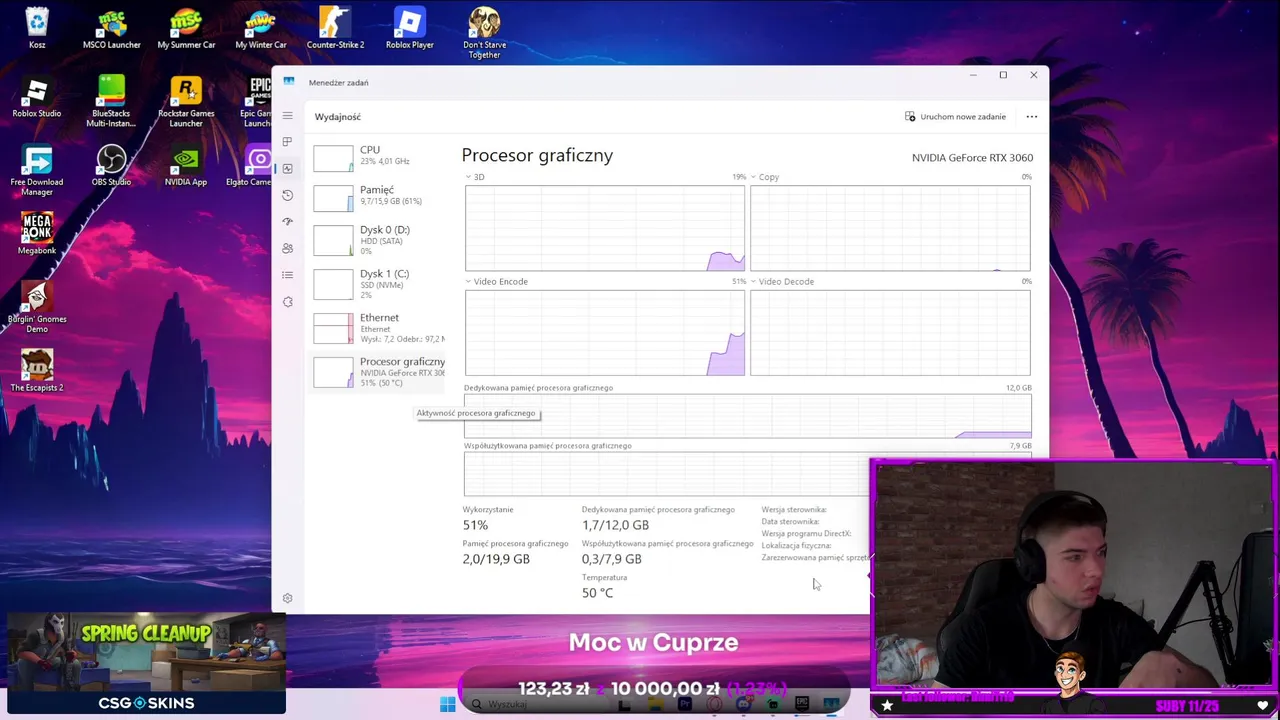
Task: Open Adobe Premiere Pro from the taskbar
Action: coord(684,704)
